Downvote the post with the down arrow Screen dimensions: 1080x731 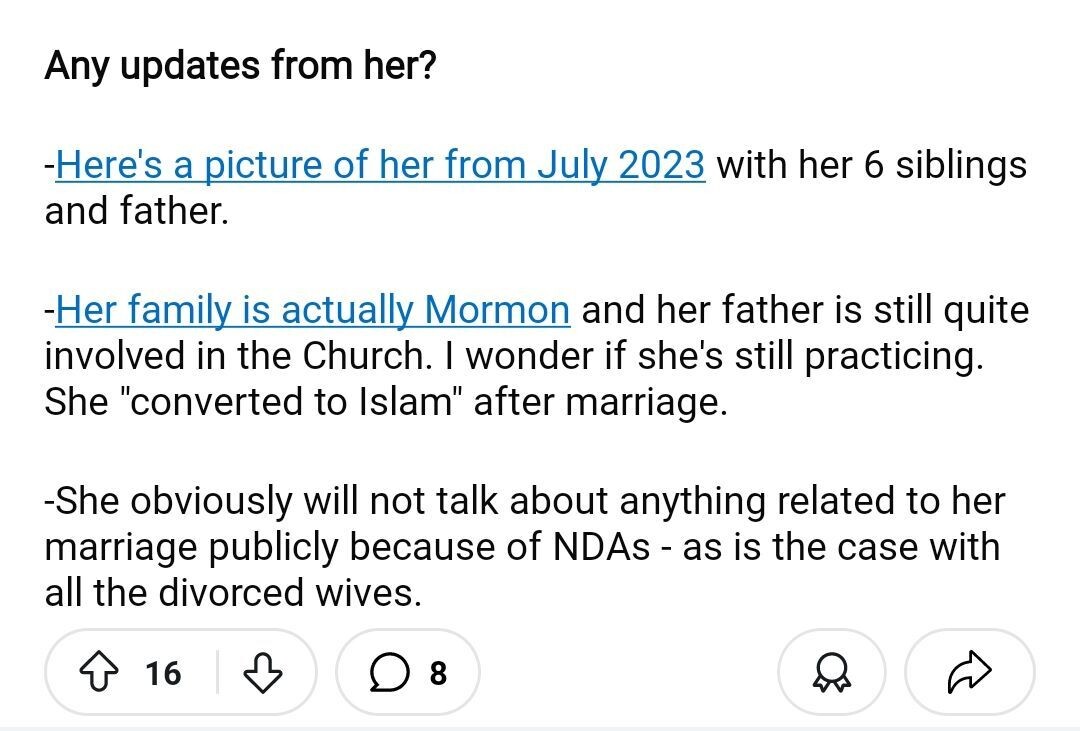pos(263,673)
